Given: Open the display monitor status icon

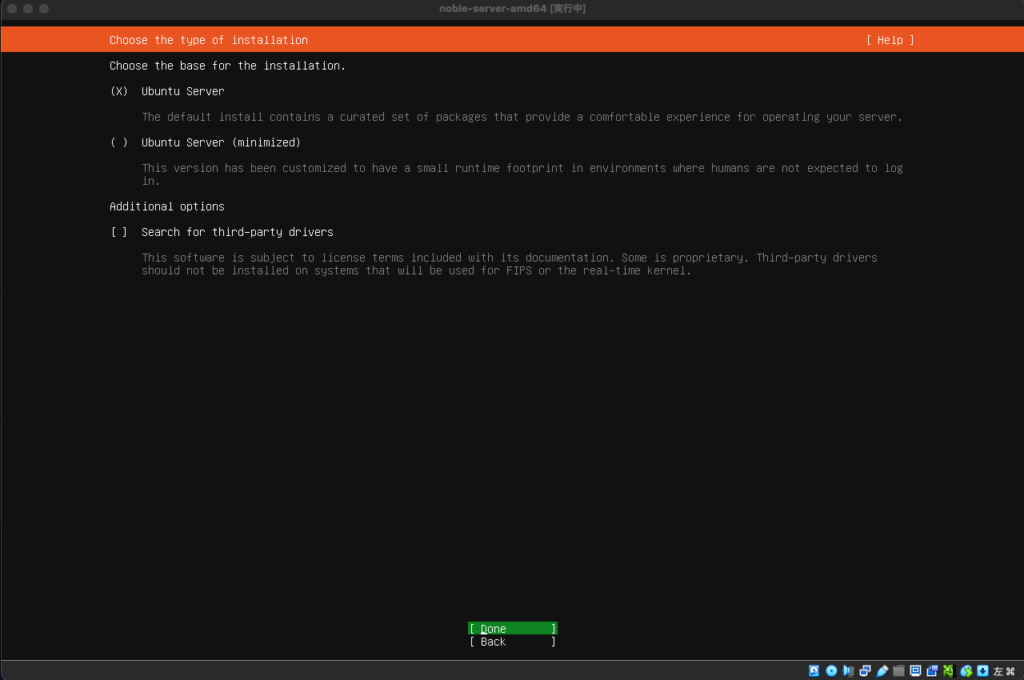Looking at the screenshot, I should point(915,671).
